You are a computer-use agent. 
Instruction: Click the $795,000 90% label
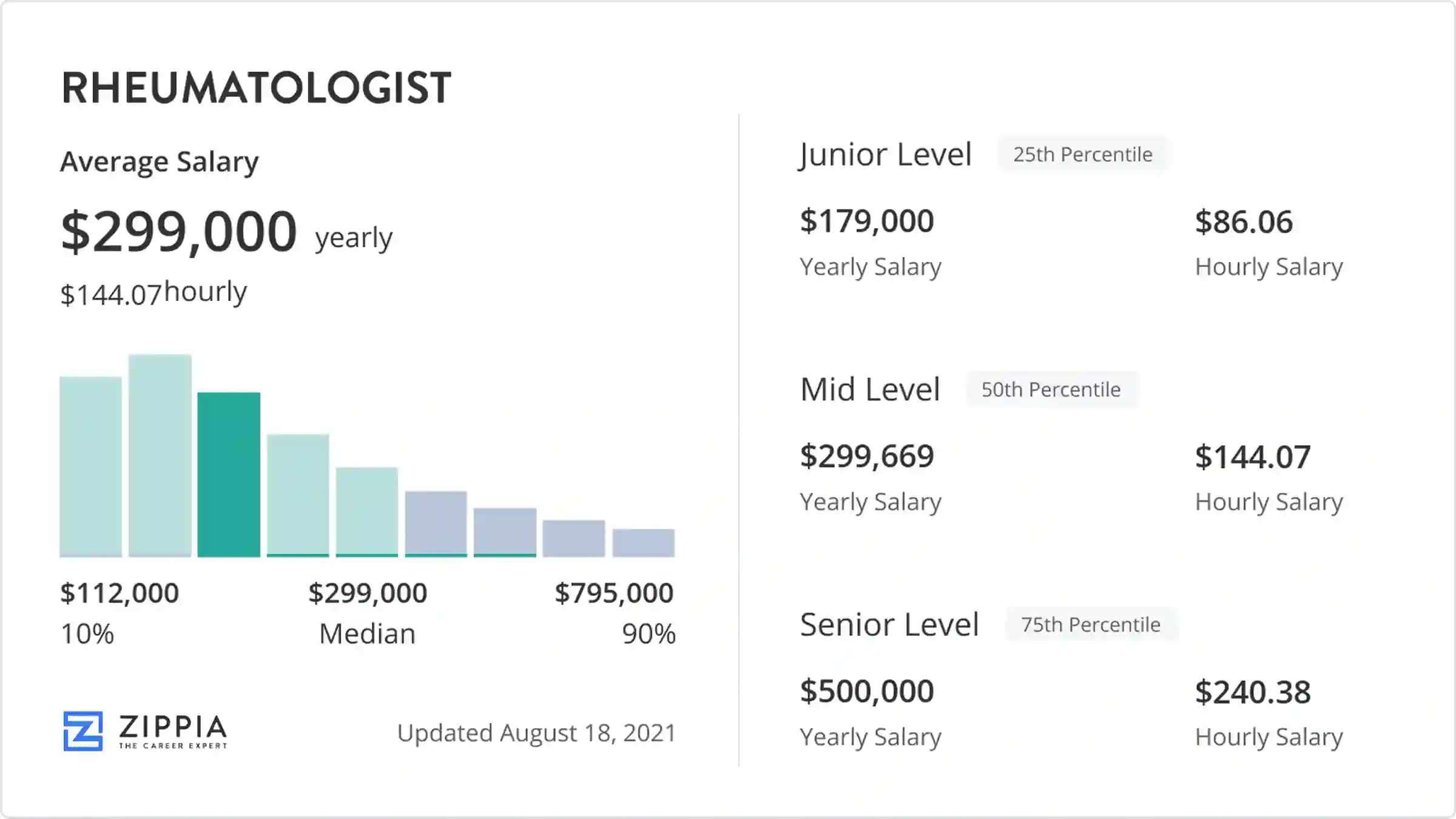pos(614,593)
